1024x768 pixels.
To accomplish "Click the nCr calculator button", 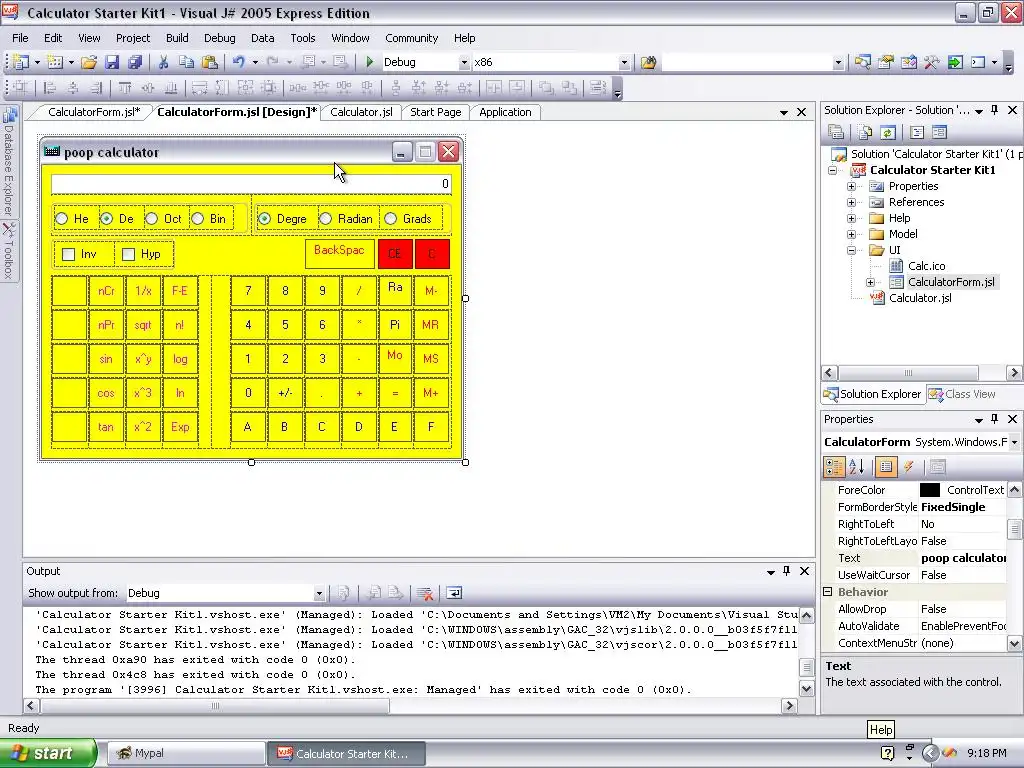I will (106, 291).
